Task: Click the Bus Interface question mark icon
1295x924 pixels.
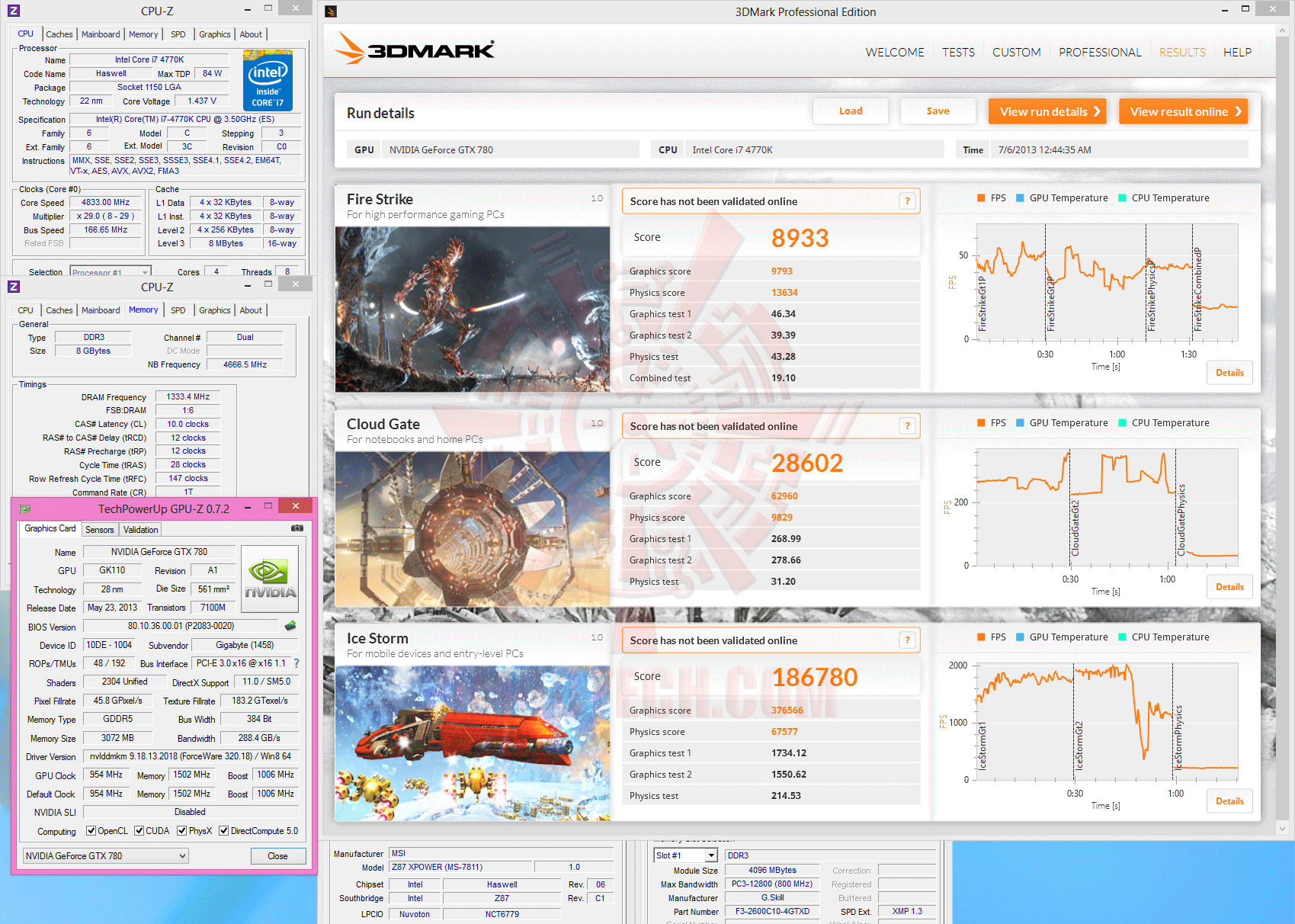Action: [x=297, y=663]
